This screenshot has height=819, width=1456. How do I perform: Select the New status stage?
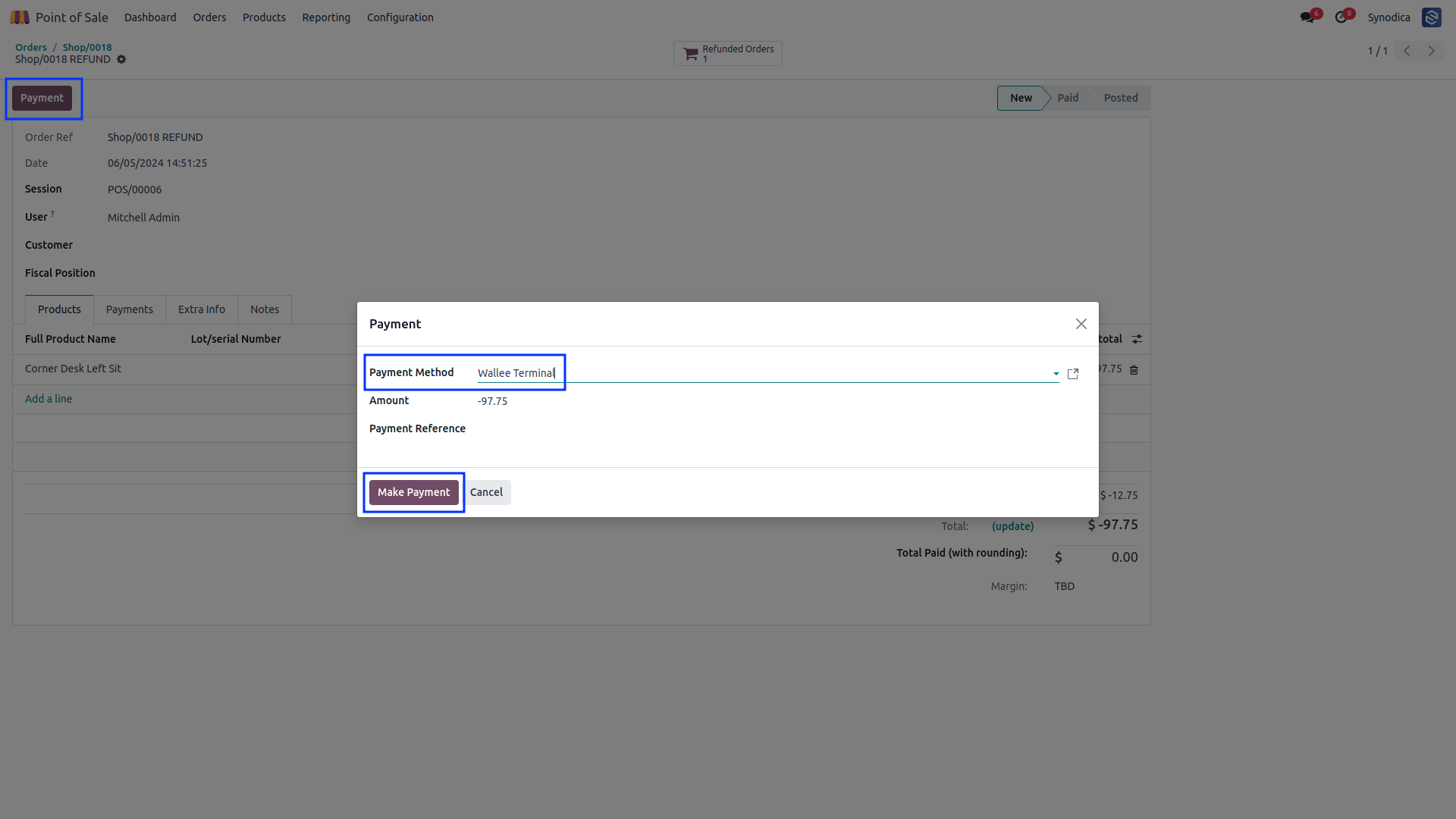pyautogui.click(x=1021, y=98)
